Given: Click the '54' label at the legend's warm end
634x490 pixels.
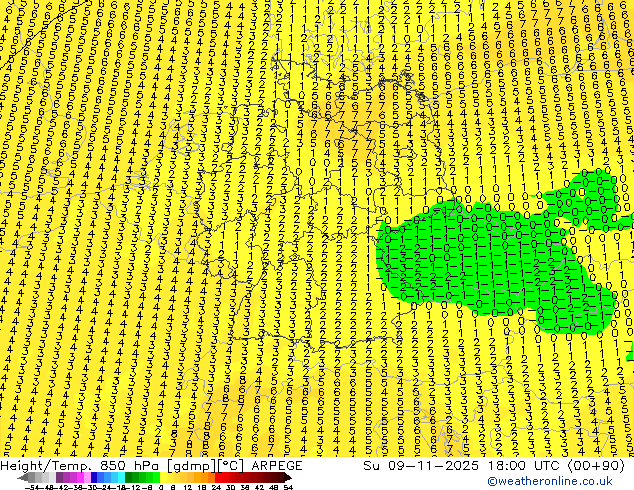Looking at the screenshot, I should coord(288,488).
